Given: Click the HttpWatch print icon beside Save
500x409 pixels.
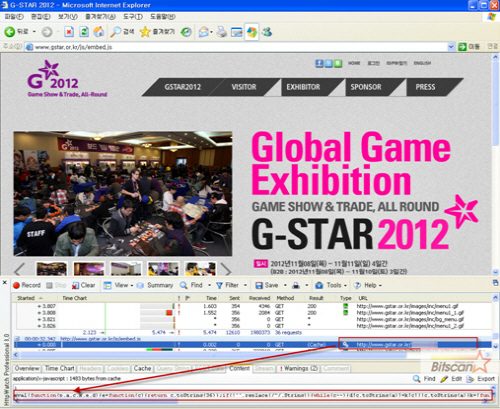Looking at the screenshot, I should 296,286.
